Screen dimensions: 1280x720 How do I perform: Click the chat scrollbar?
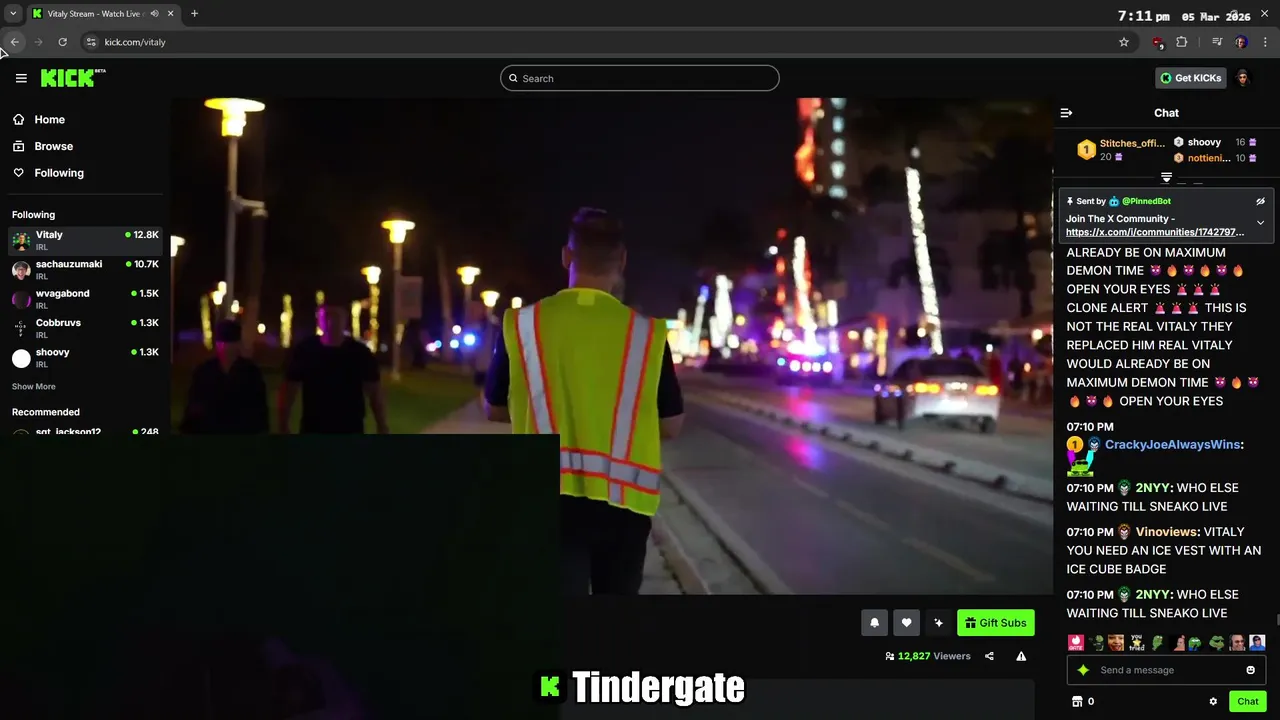[x=1276, y=620]
